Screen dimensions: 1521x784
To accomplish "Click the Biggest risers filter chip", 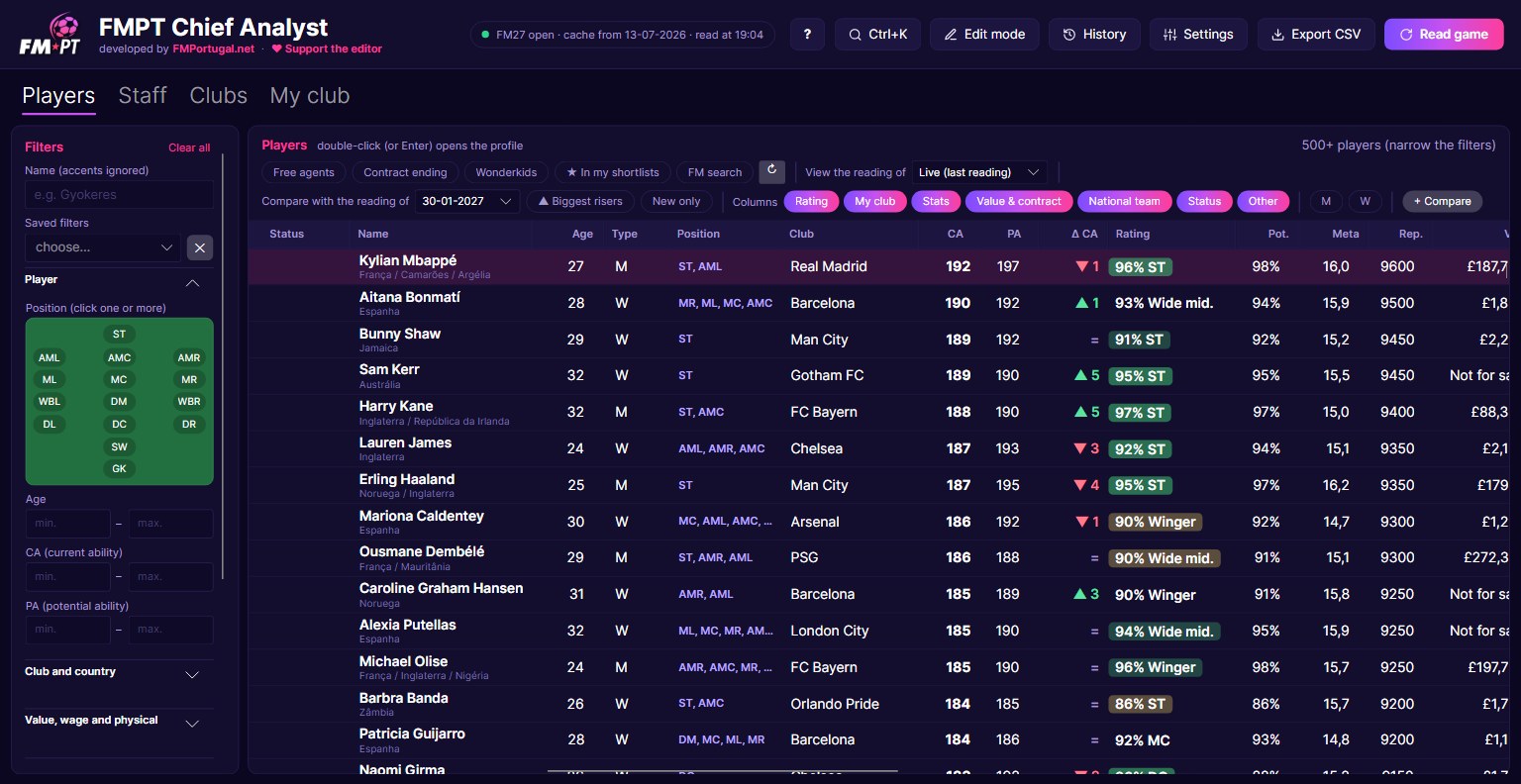I will [x=580, y=201].
